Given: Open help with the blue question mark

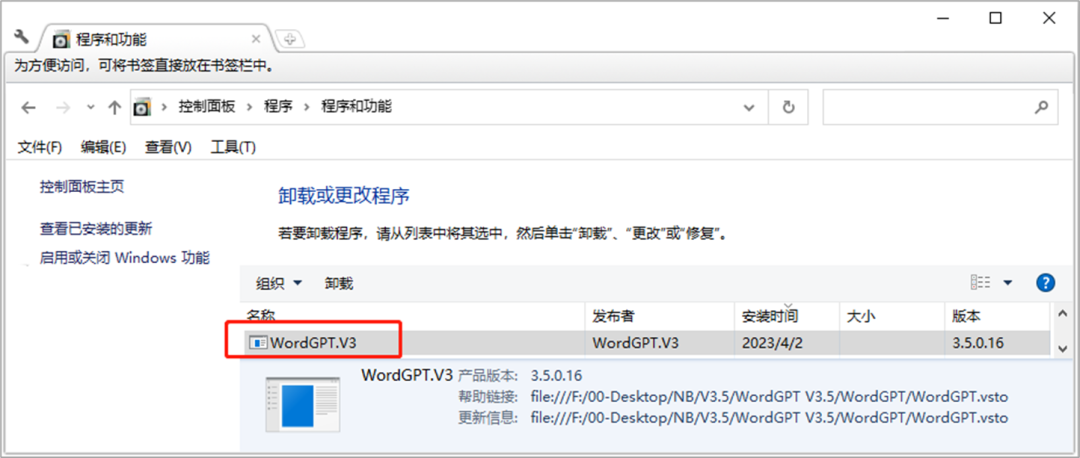Looking at the screenshot, I should pos(1046,282).
